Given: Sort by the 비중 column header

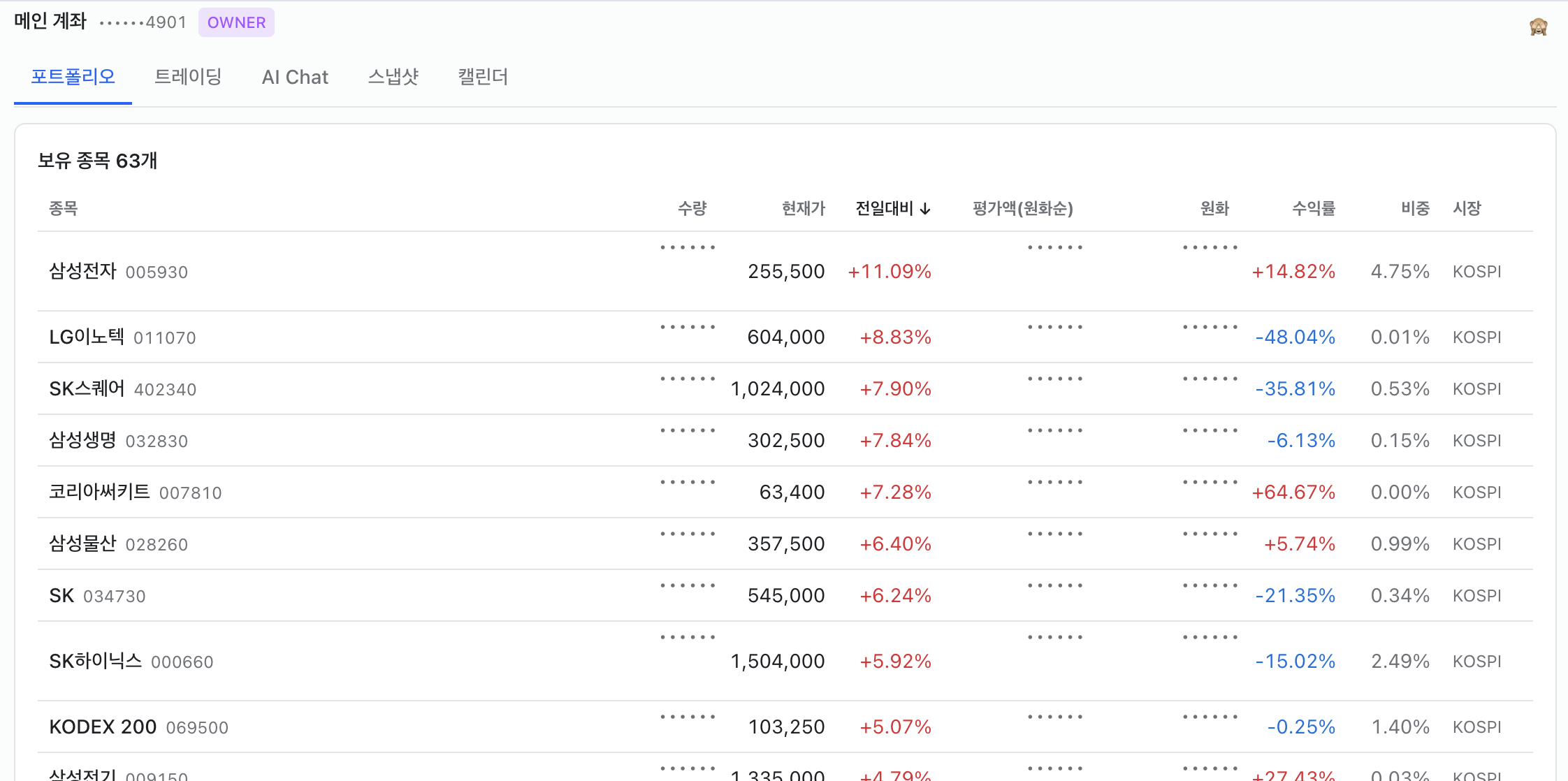Looking at the screenshot, I should coord(1415,208).
